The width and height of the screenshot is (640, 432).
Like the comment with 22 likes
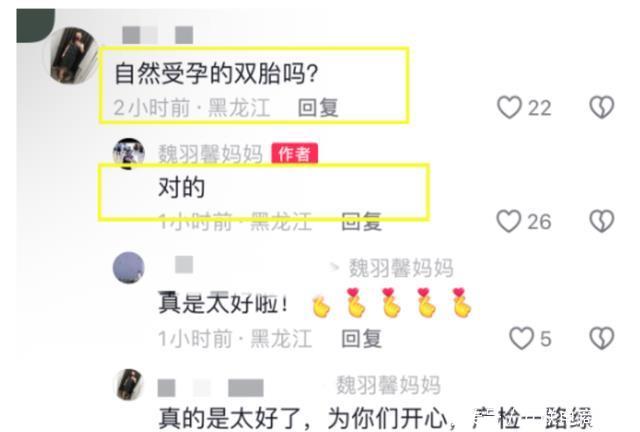point(509,107)
